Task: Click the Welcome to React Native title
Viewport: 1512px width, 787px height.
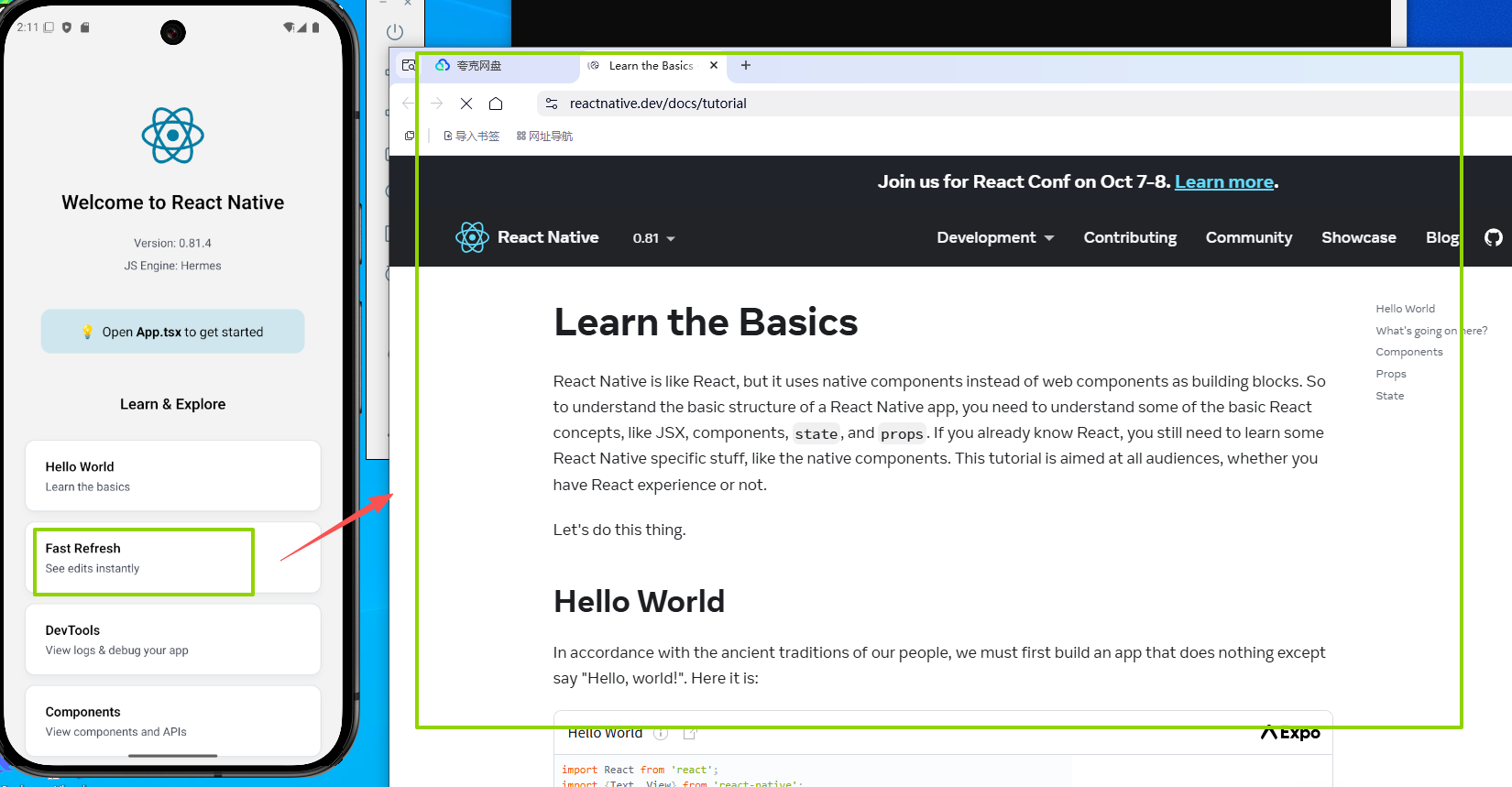Action: [x=172, y=202]
